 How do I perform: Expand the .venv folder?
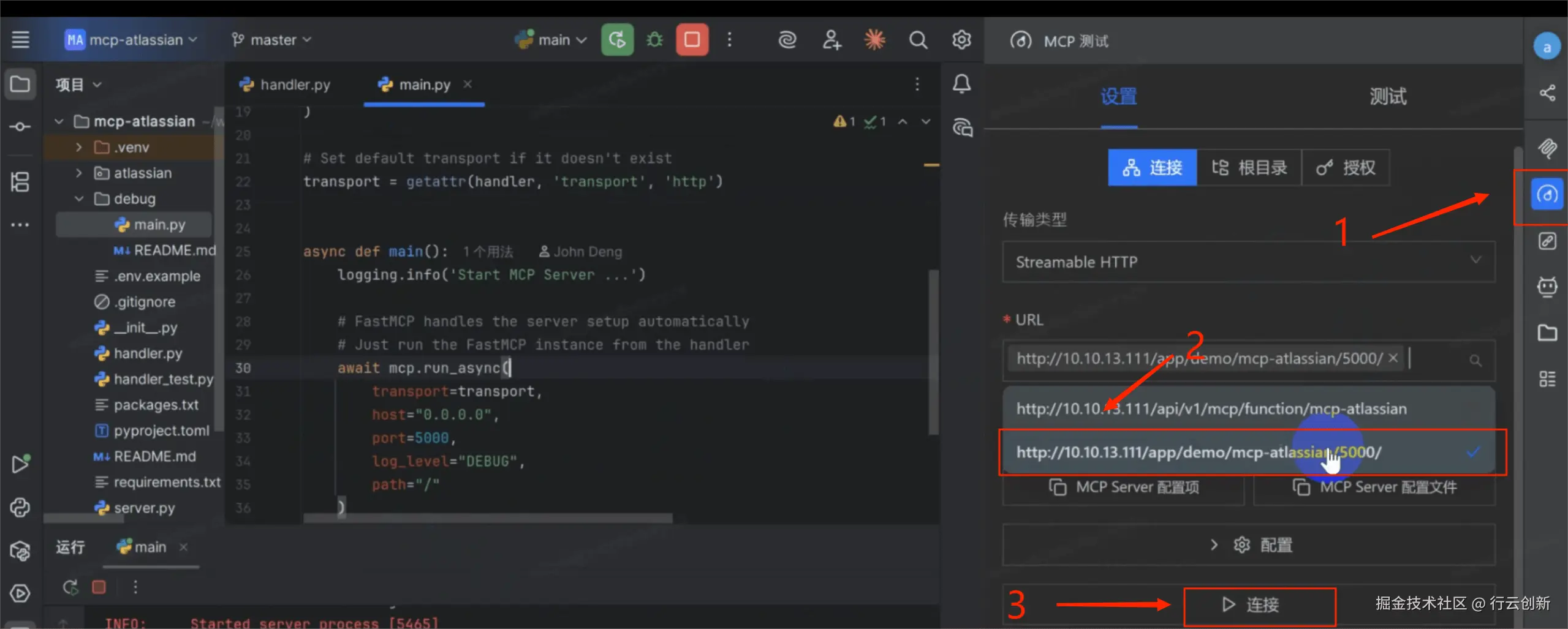[x=78, y=147]
